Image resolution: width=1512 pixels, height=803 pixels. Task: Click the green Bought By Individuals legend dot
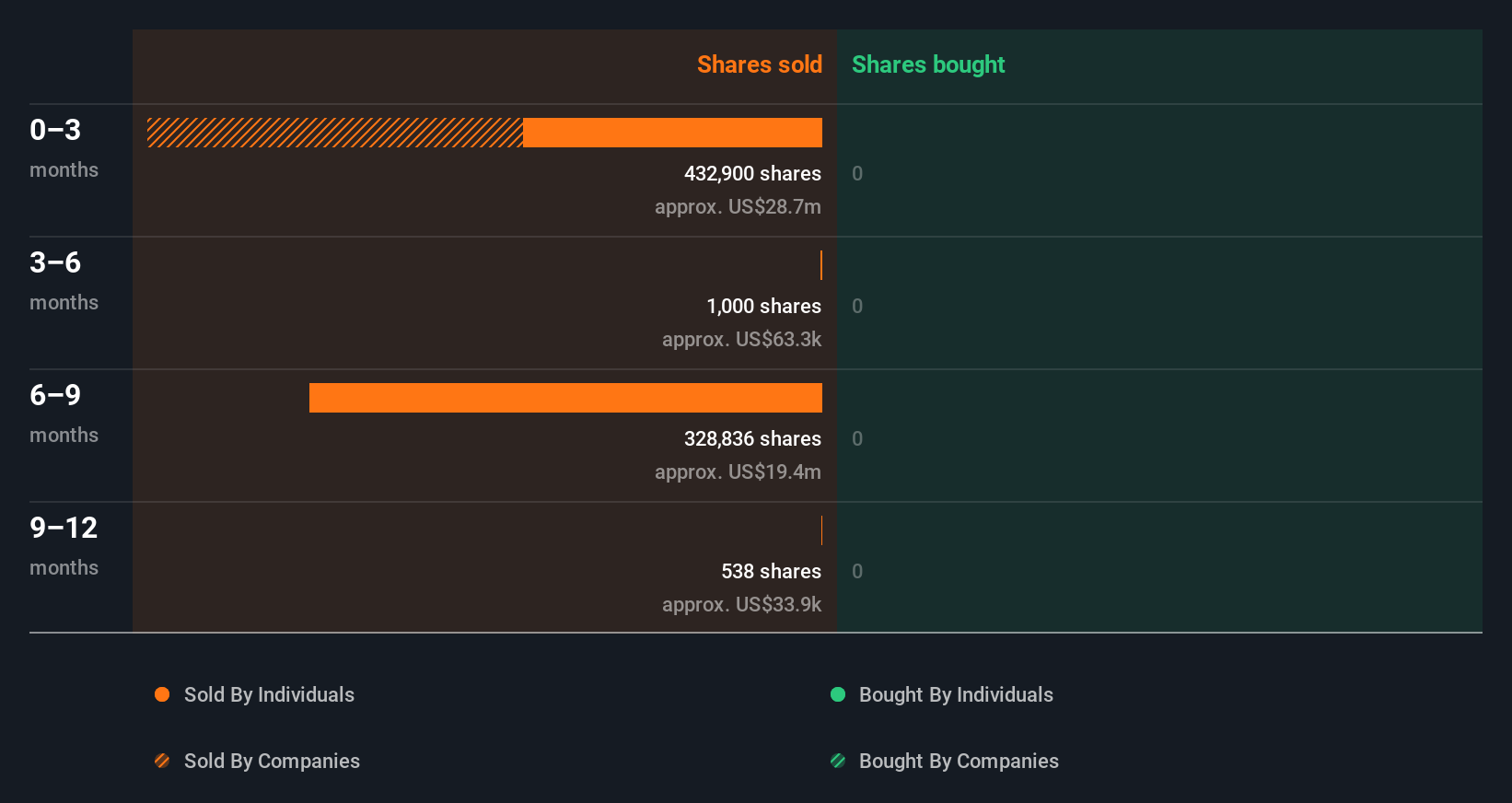[x=838, y=694]
